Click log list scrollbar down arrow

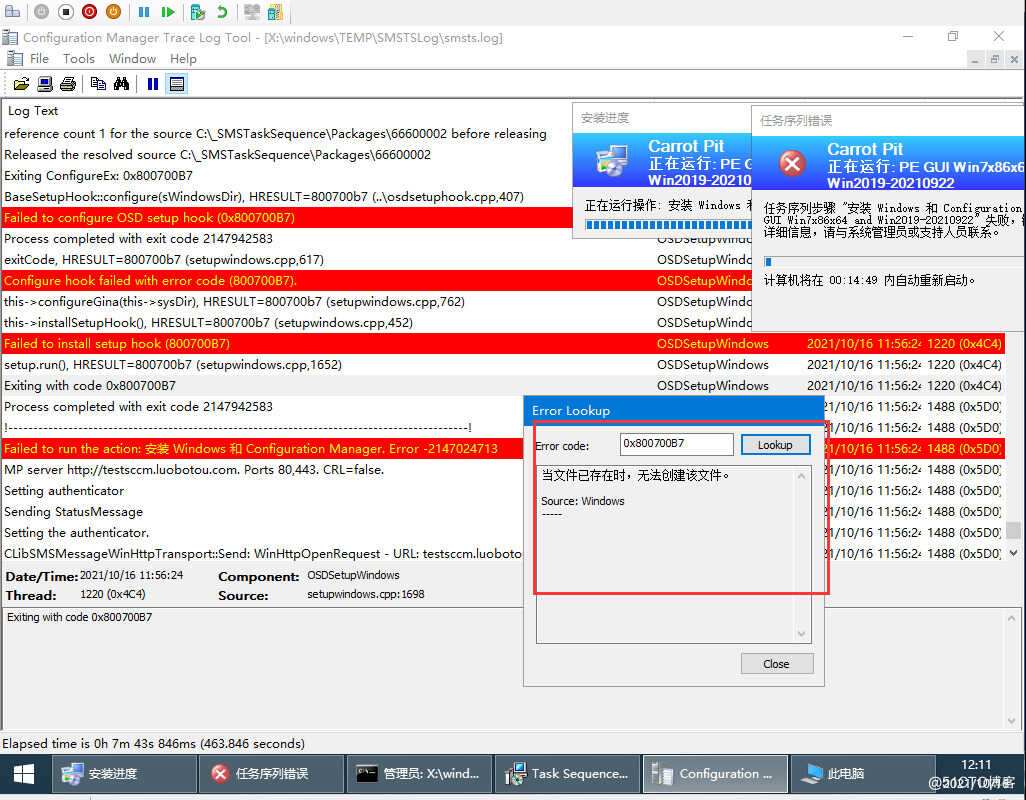1013,553
